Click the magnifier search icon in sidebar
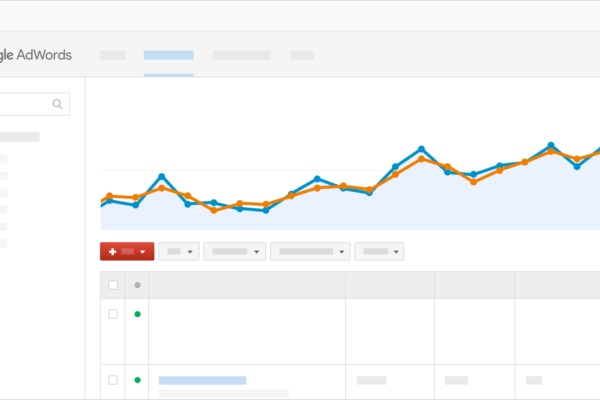Image resolution: width=600 pixels, height=400 pixels. [x=57, y=104]
